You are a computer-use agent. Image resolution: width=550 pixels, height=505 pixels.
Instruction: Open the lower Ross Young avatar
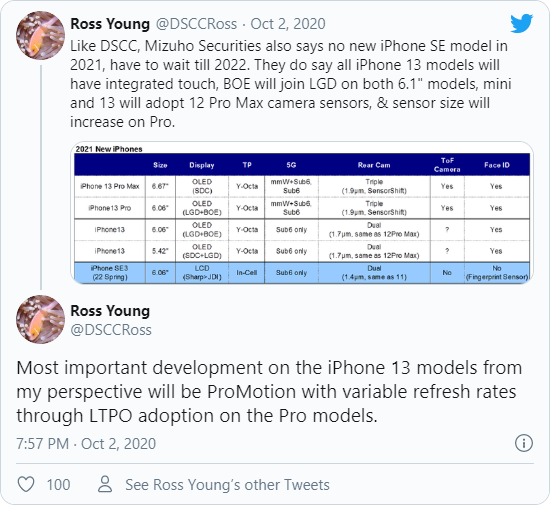(x=40, y=319)
